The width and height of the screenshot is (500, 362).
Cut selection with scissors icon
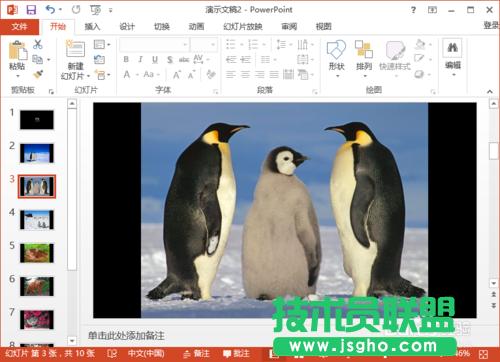click(38, 44)
